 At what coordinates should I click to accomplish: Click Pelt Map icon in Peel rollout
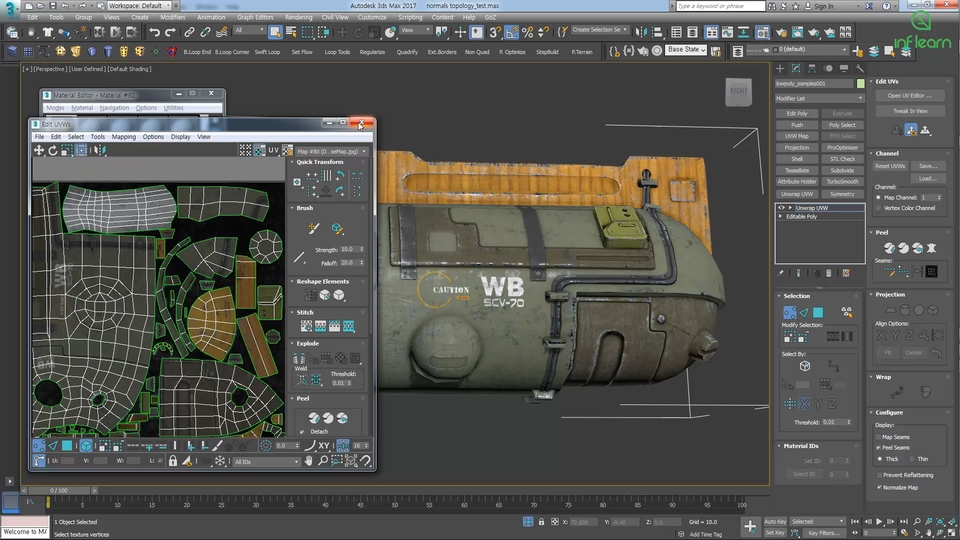click(931, 248)
